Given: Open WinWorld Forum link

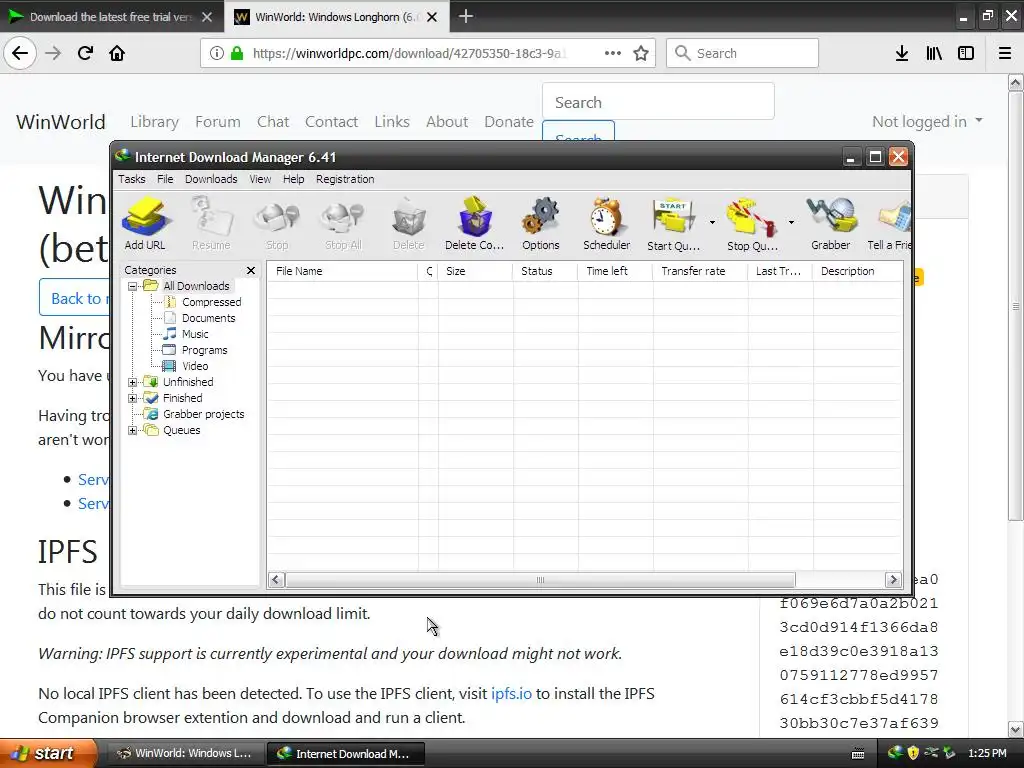Looking at the screenshot, I should [x=217, y=121].
